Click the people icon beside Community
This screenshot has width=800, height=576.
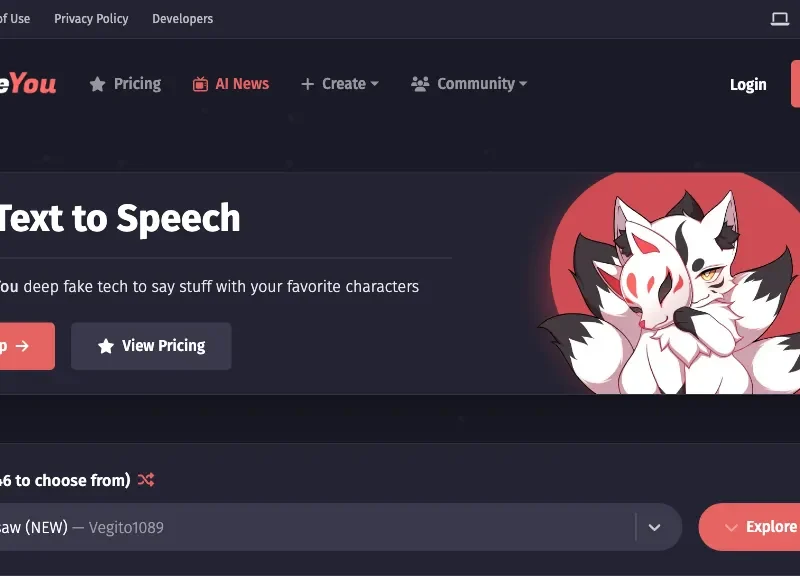pos(420,84)
